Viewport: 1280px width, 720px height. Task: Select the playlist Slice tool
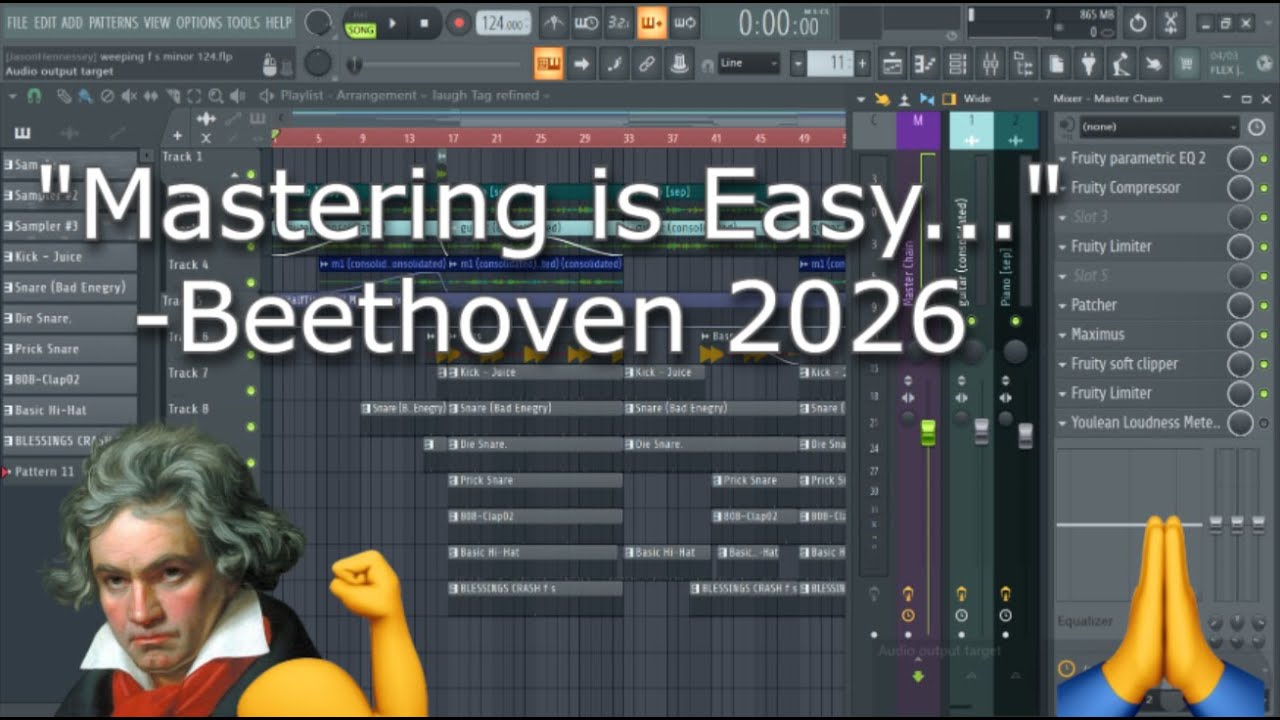173,96
